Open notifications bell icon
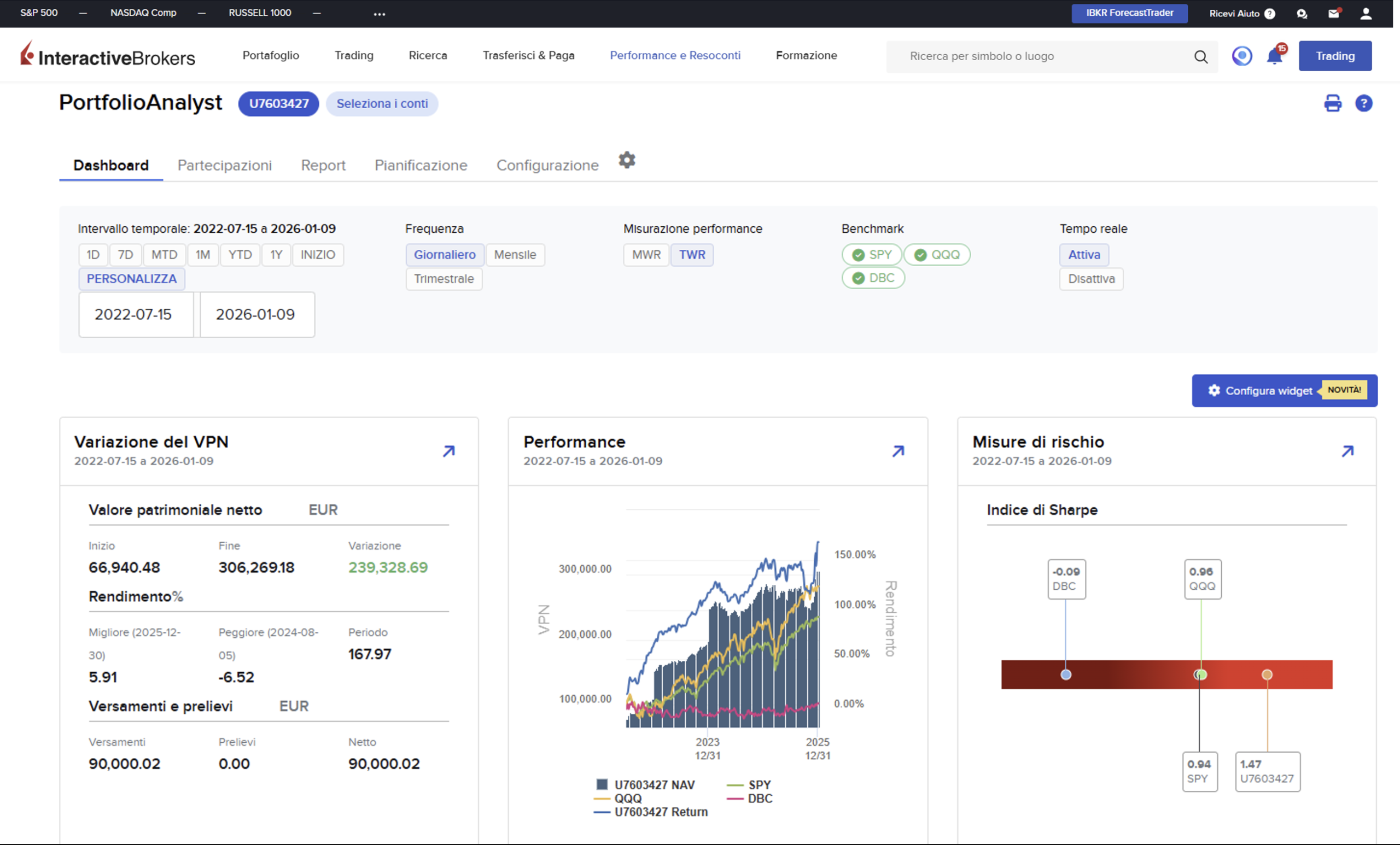1400x845 pixels. click(1274, 56)
